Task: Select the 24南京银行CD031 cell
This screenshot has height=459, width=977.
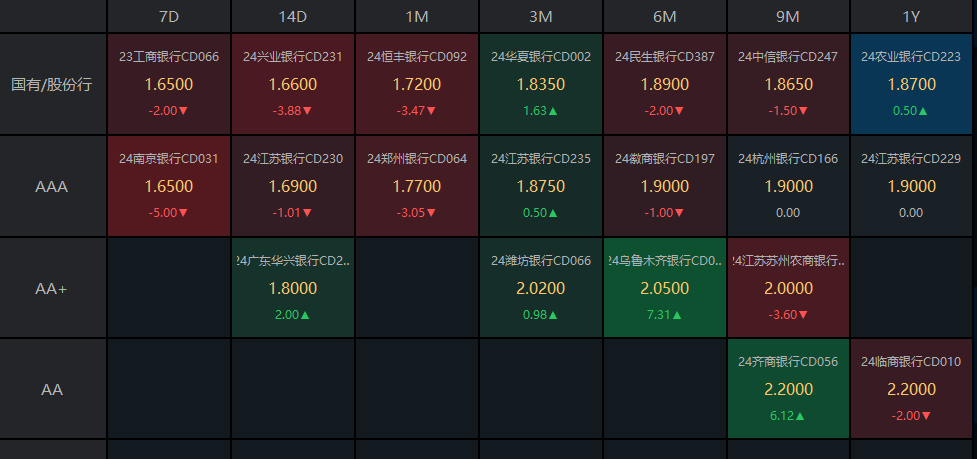Action: click(169, 186)
